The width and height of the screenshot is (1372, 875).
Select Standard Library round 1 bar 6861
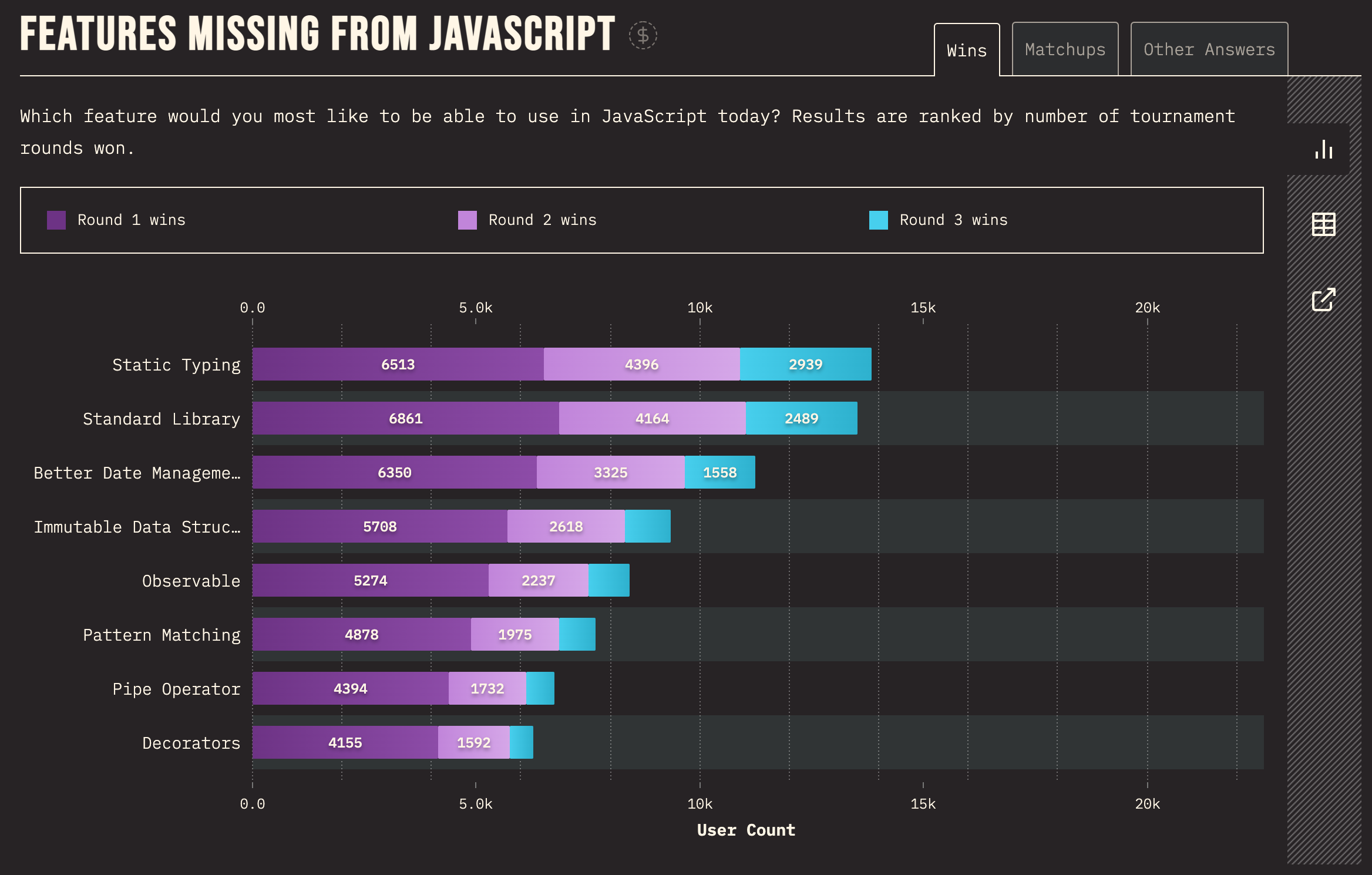[406, 418]
